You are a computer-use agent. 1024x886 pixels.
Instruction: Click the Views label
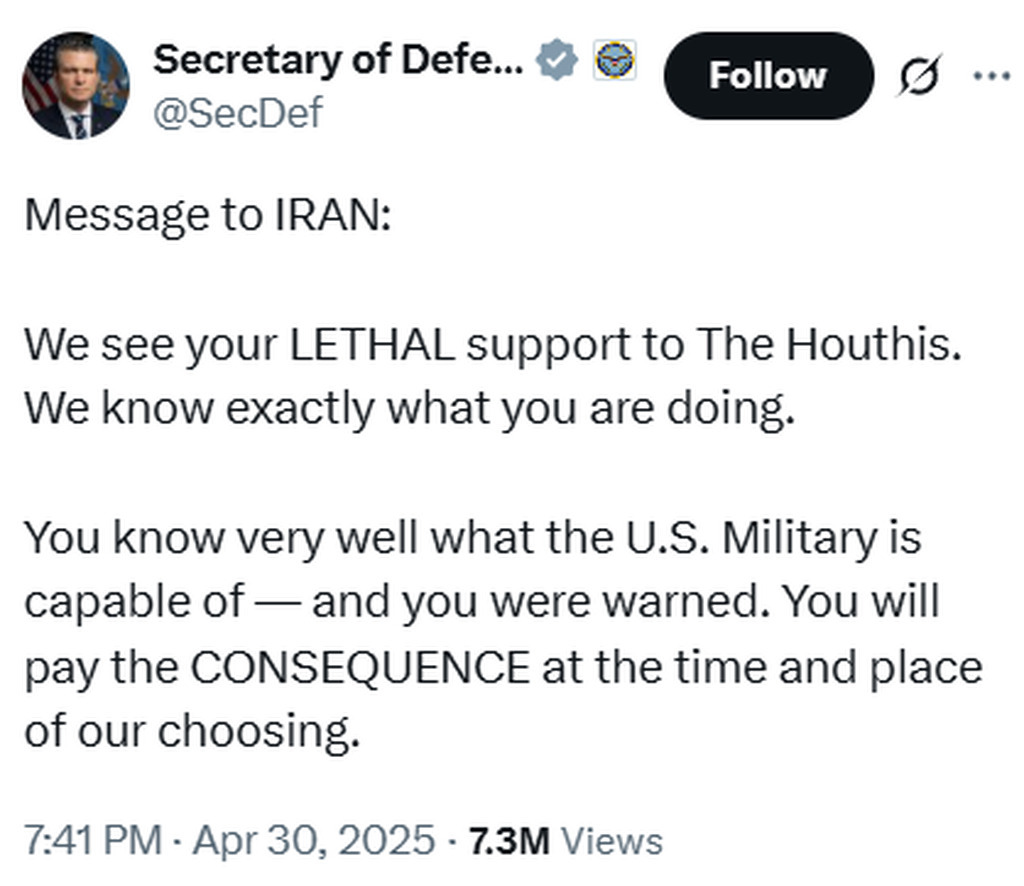tap(610, 840)
